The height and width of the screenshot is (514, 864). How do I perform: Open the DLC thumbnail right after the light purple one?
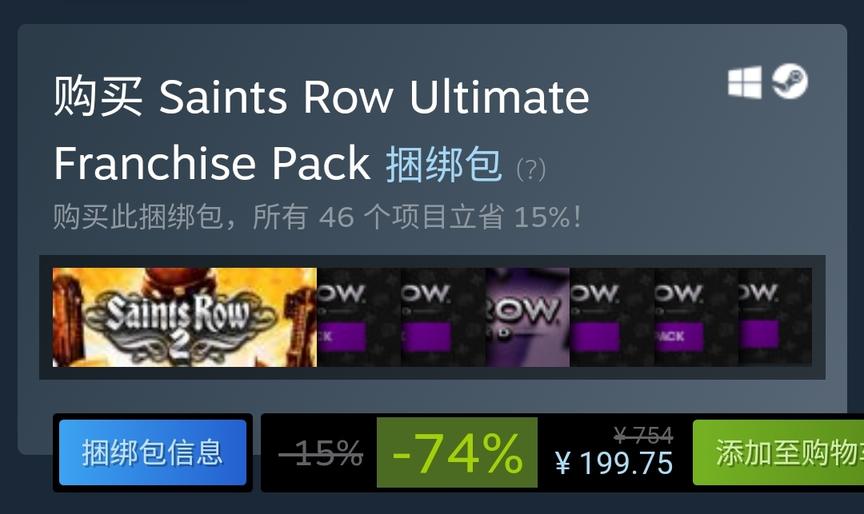pos(612,317)
